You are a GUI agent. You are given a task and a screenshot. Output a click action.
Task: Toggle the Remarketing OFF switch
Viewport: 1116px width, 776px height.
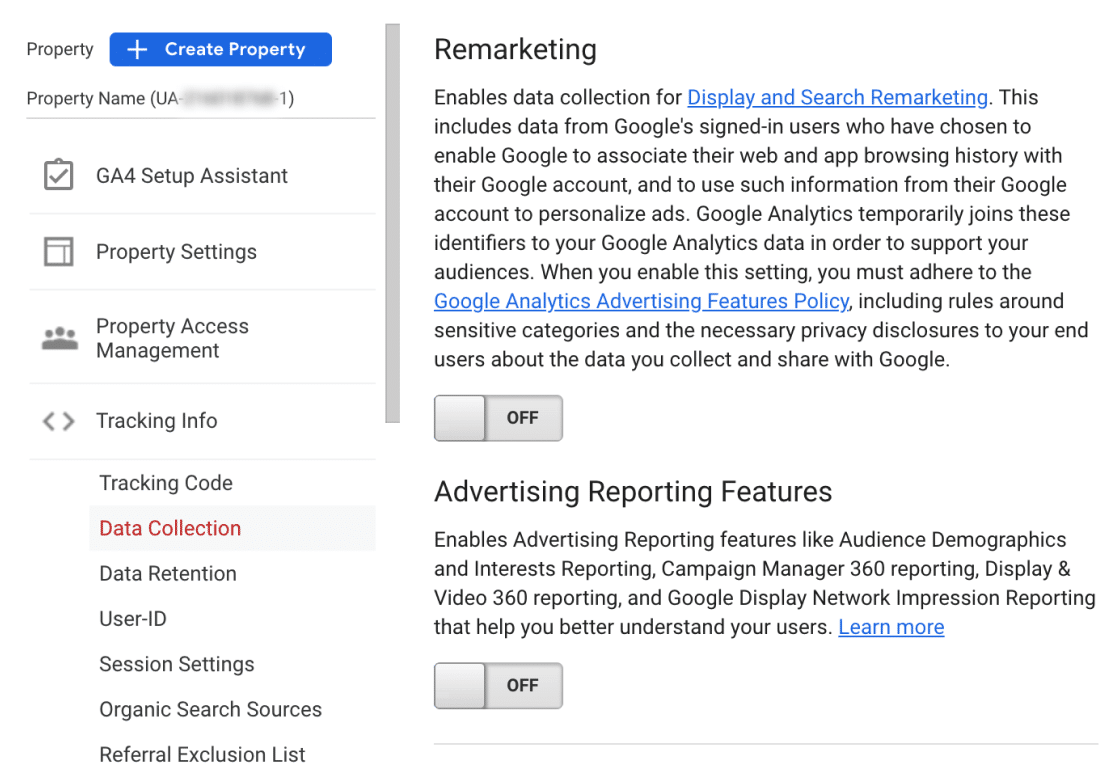point(498,418)
